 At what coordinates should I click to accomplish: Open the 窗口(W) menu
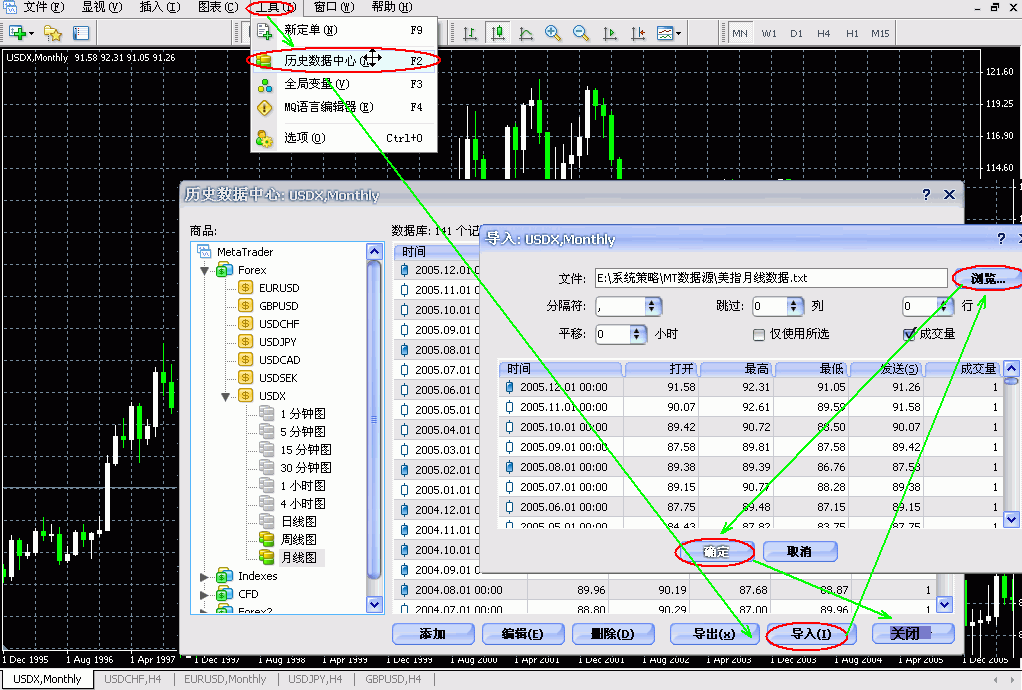click(334, 7)
